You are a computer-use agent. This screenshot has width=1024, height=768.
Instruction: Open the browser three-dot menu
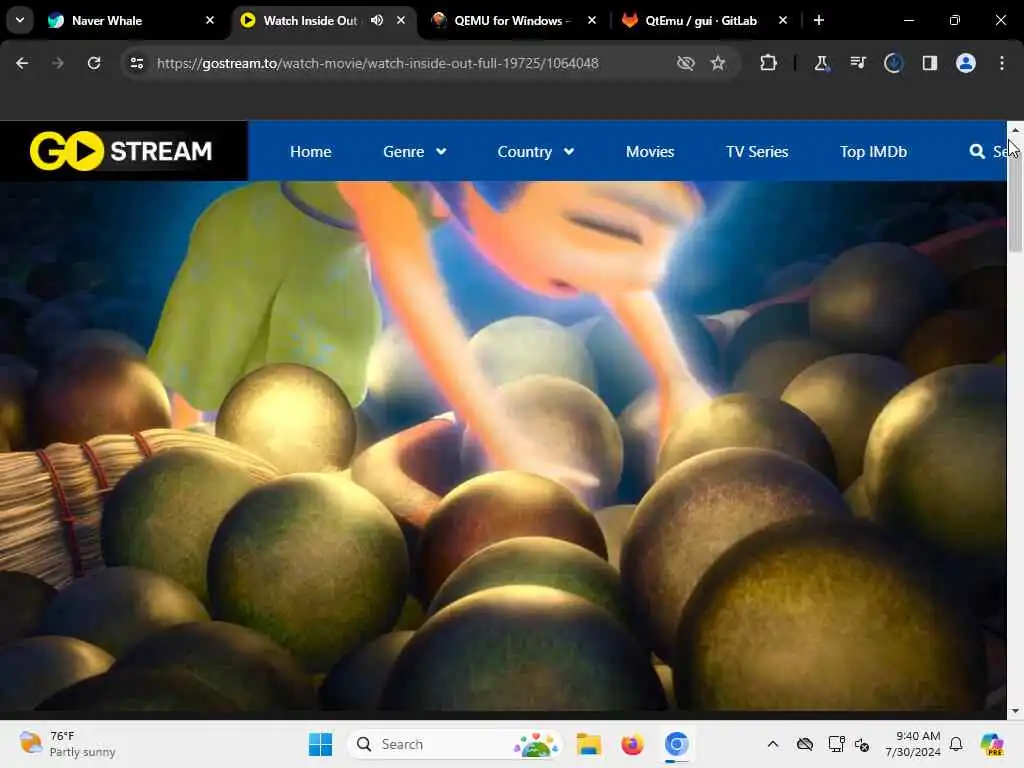(1001, 63)
